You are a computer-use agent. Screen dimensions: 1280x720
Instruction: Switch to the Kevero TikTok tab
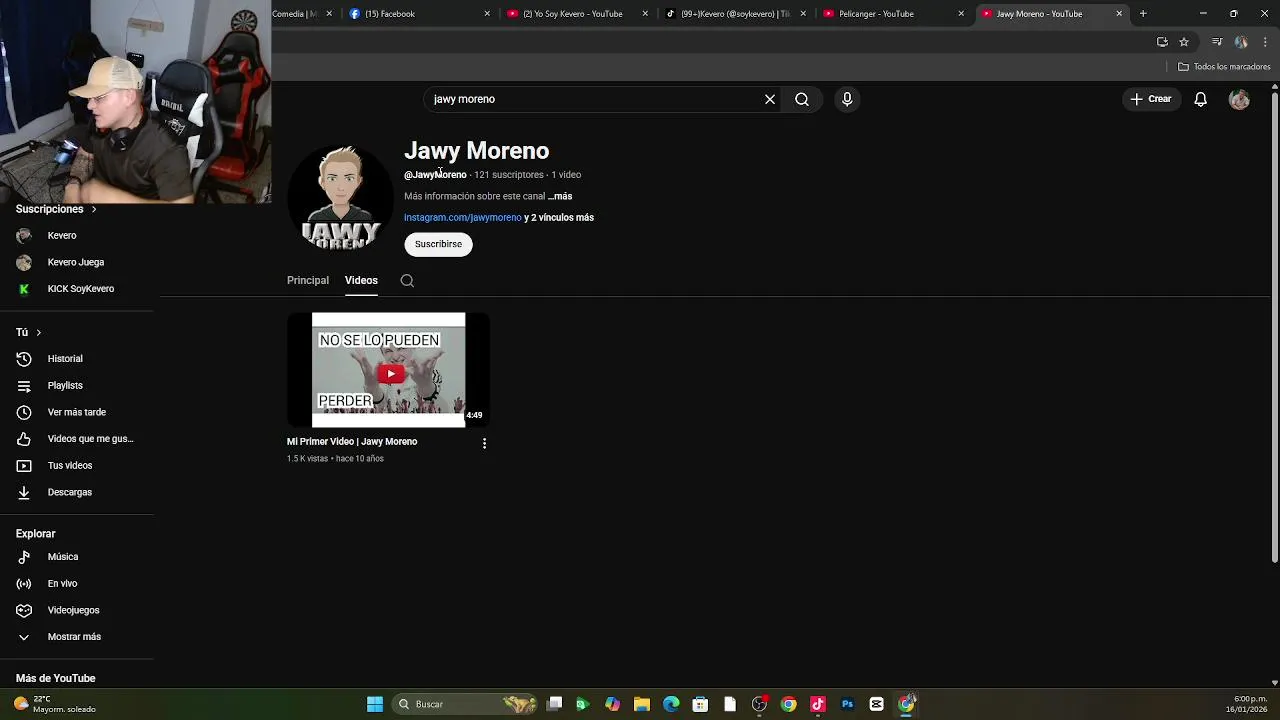click(735, 14)
